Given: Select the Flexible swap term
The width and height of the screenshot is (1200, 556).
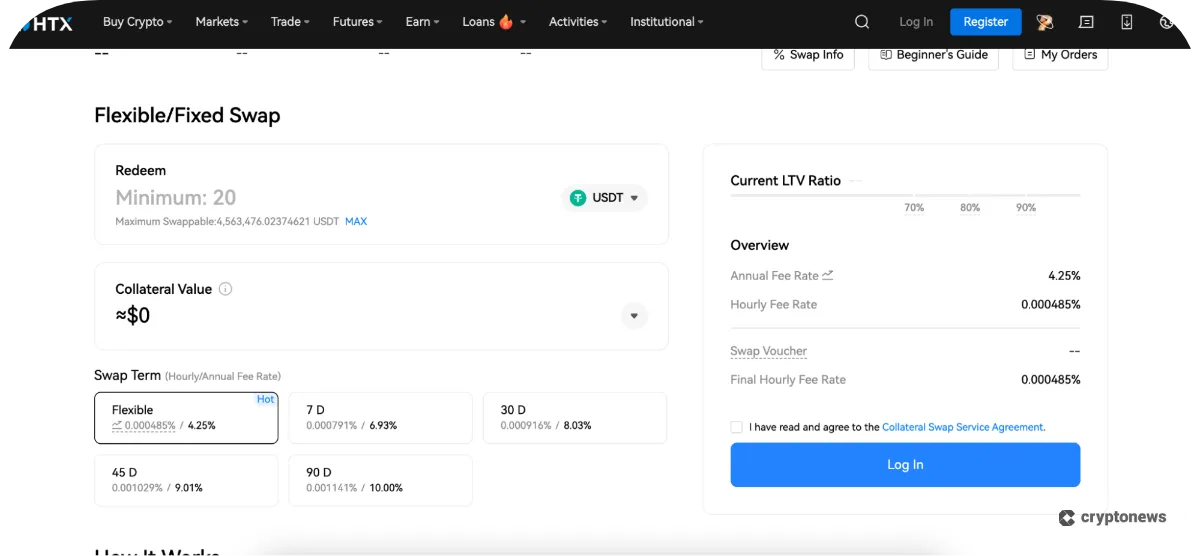Looking at the screenshot, I should pyautogui.click(x=186, y=417).
